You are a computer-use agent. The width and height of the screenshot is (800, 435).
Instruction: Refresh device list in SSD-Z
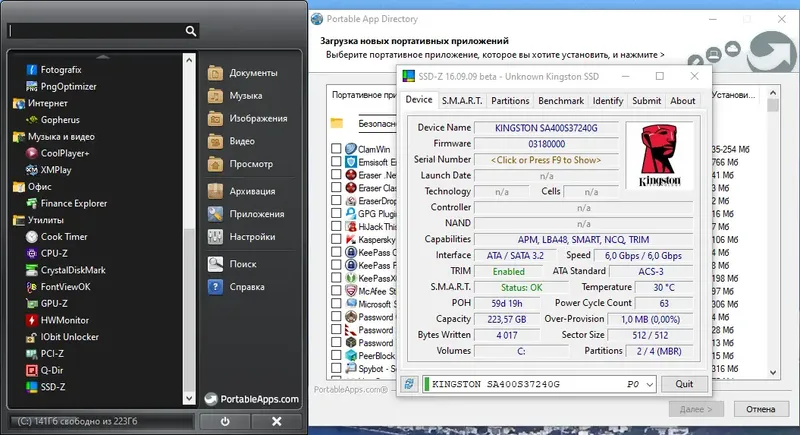pos(409,384)
